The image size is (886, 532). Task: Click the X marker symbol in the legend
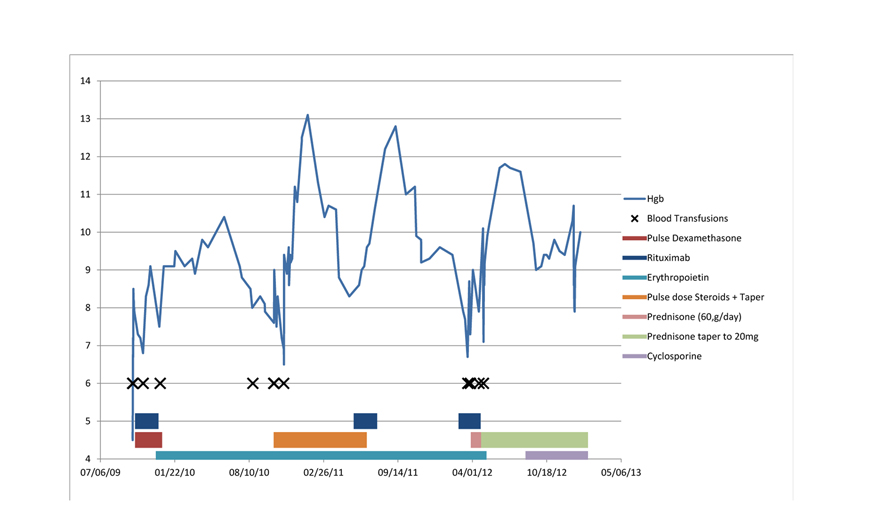635,219
